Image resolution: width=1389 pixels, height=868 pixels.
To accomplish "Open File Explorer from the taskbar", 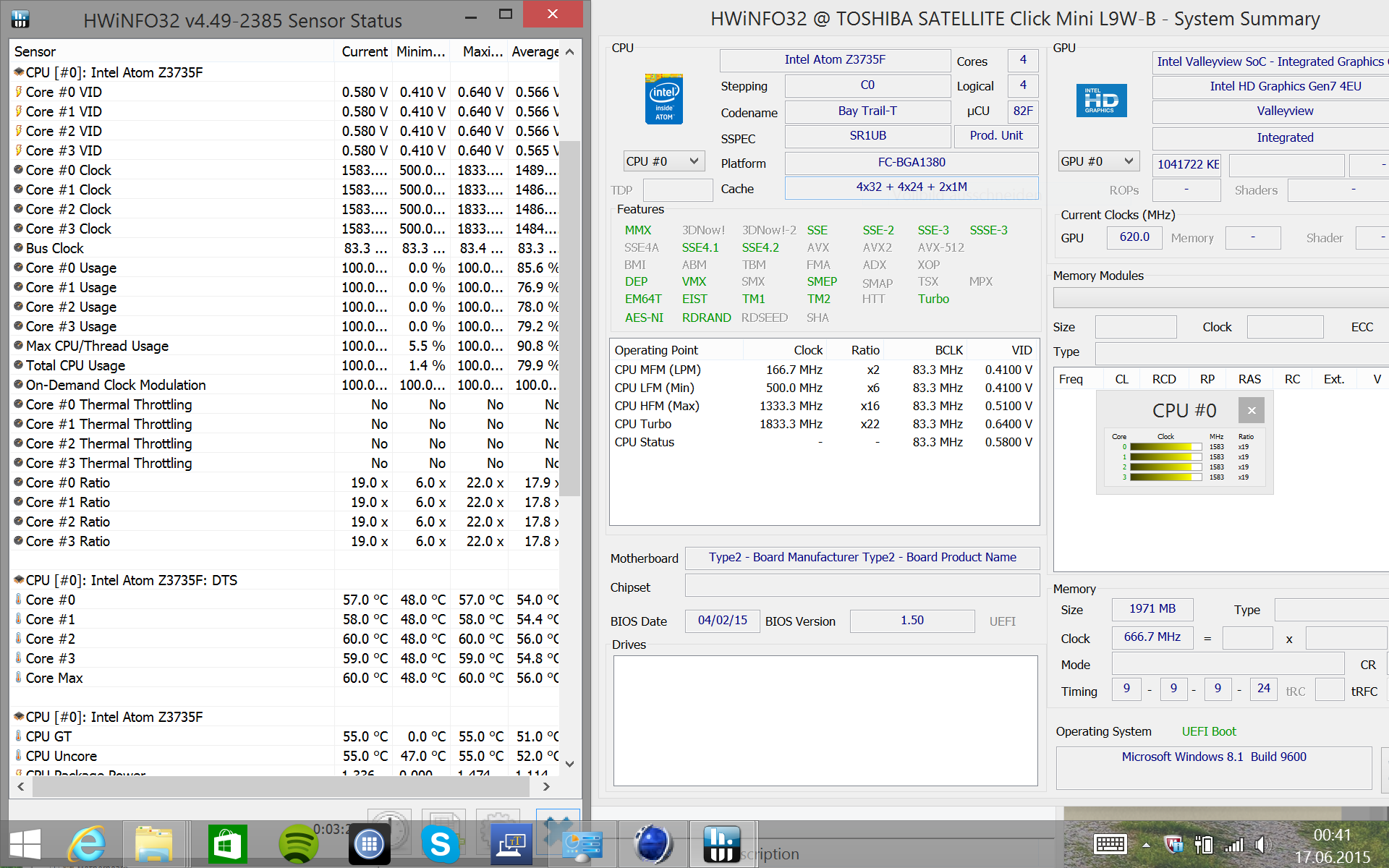I will click(153, 845).
